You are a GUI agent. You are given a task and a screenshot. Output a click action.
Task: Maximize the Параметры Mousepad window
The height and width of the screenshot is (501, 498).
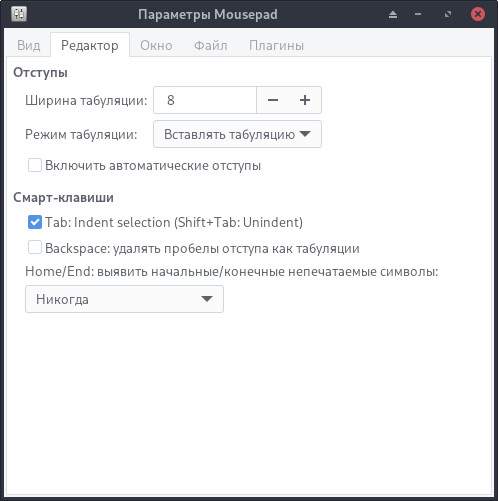coord(448,14)
